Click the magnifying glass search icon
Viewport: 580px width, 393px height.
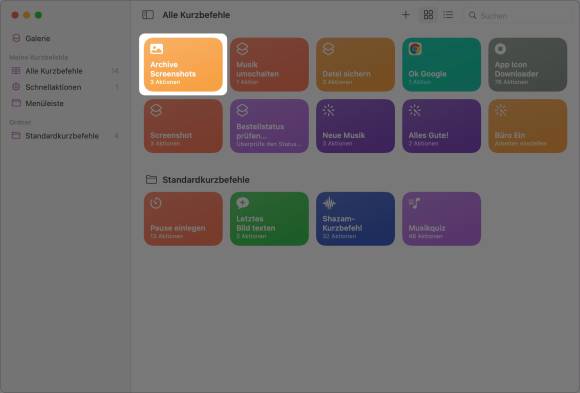(472, 15)
